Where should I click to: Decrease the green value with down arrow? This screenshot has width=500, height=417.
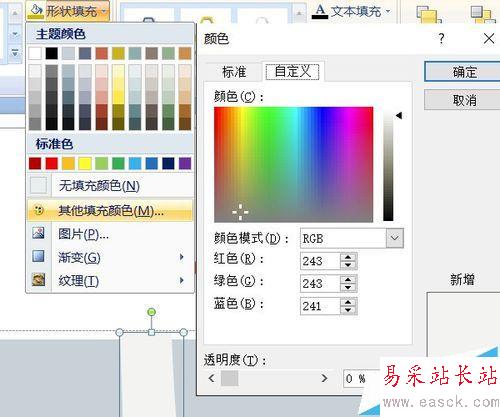348,287
